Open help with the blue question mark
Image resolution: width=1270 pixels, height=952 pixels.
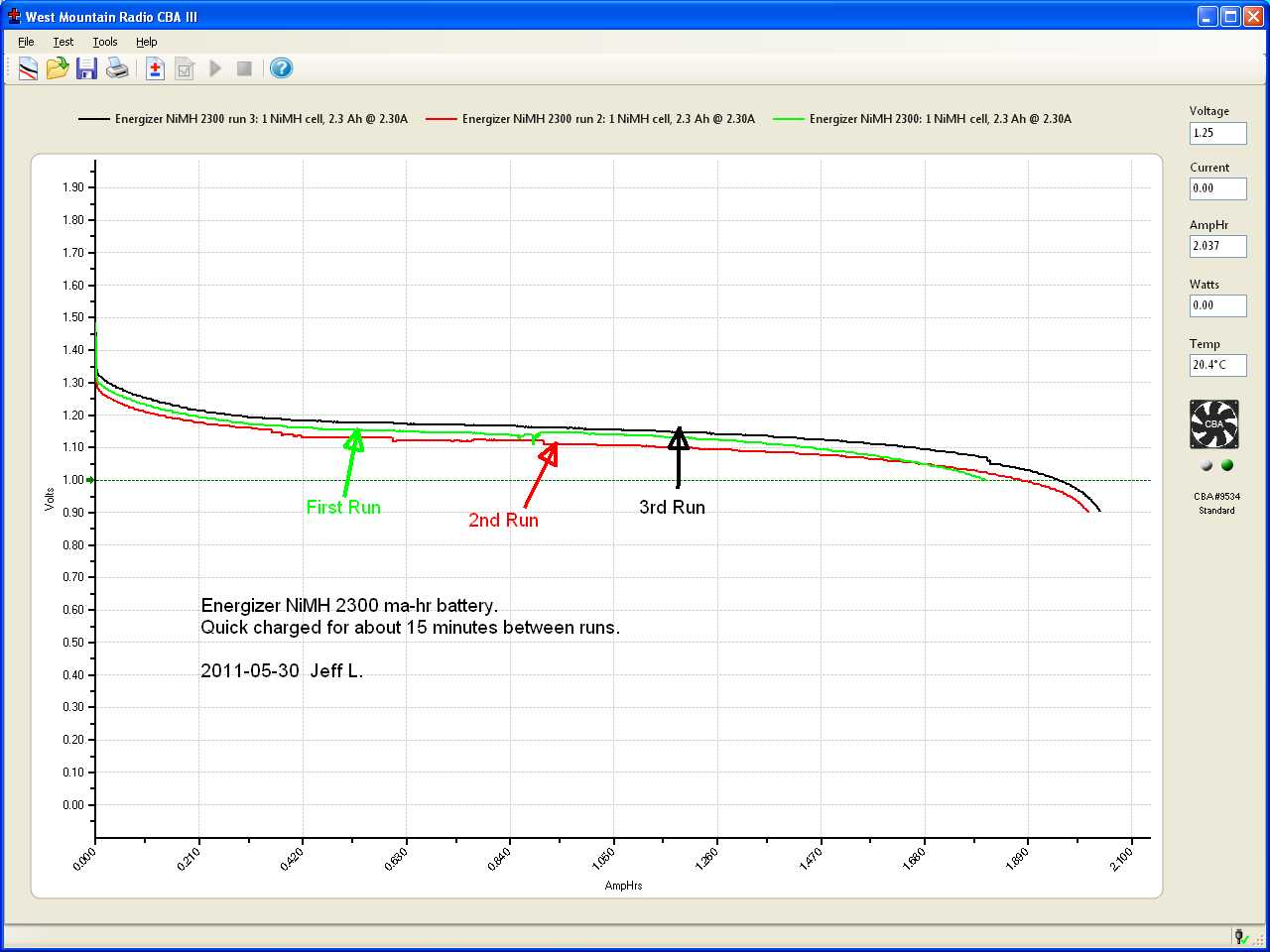tap(281, 68)
